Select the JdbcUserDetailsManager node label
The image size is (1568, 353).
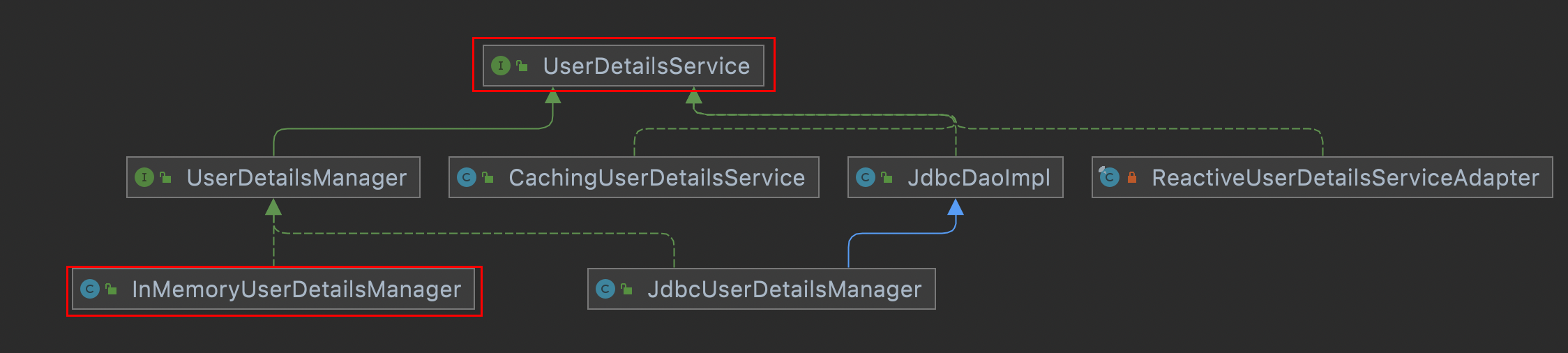(x=784, y=290)
